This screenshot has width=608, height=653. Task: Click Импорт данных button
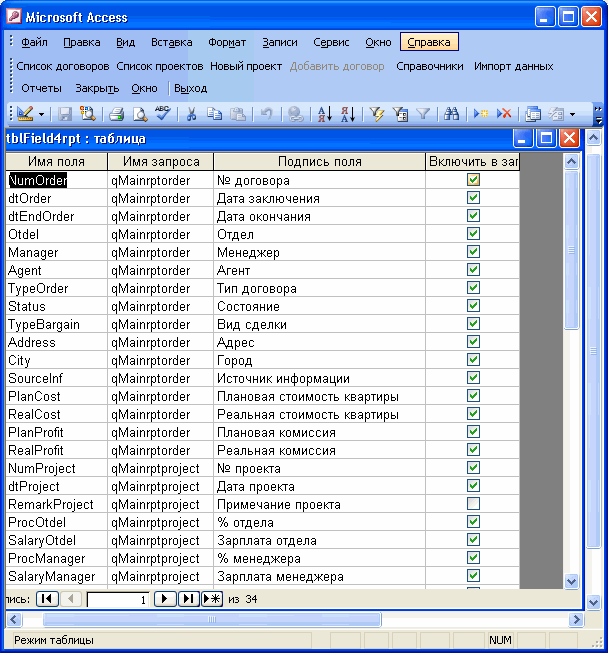(x=513, y=66)
